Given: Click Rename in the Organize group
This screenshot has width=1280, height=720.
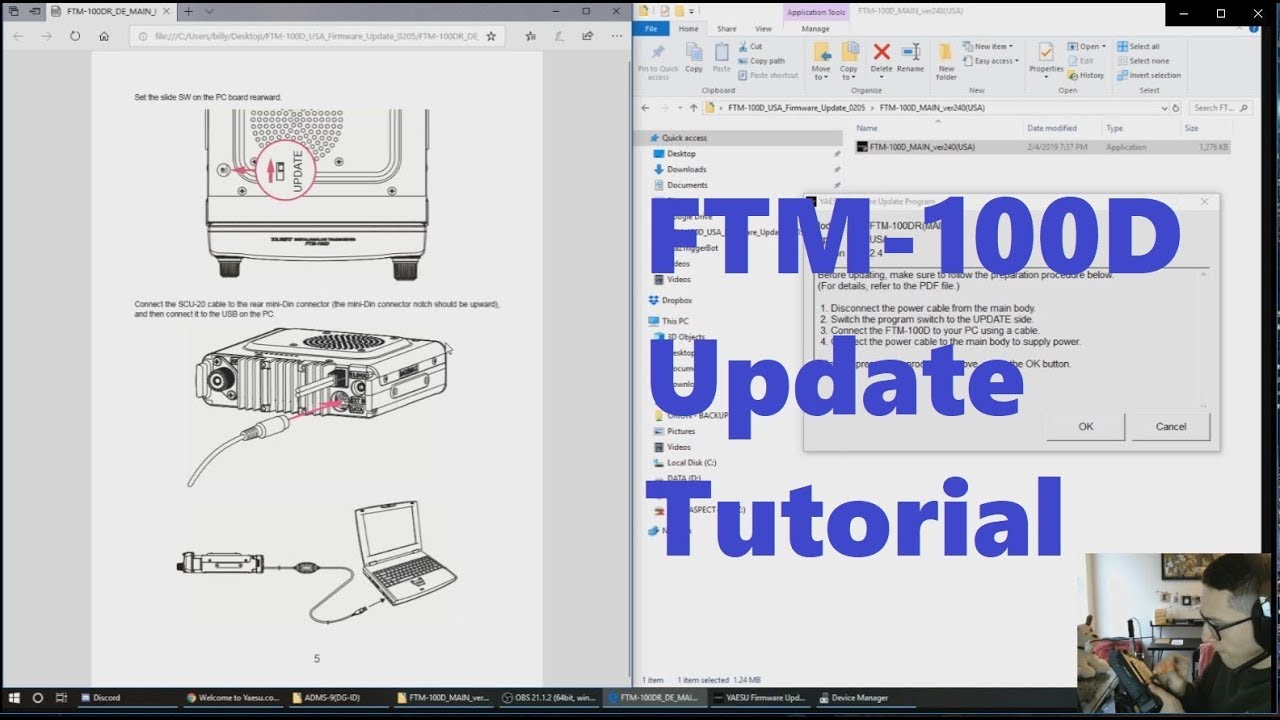Looking at the screenshot, I should tap(910, 58).
